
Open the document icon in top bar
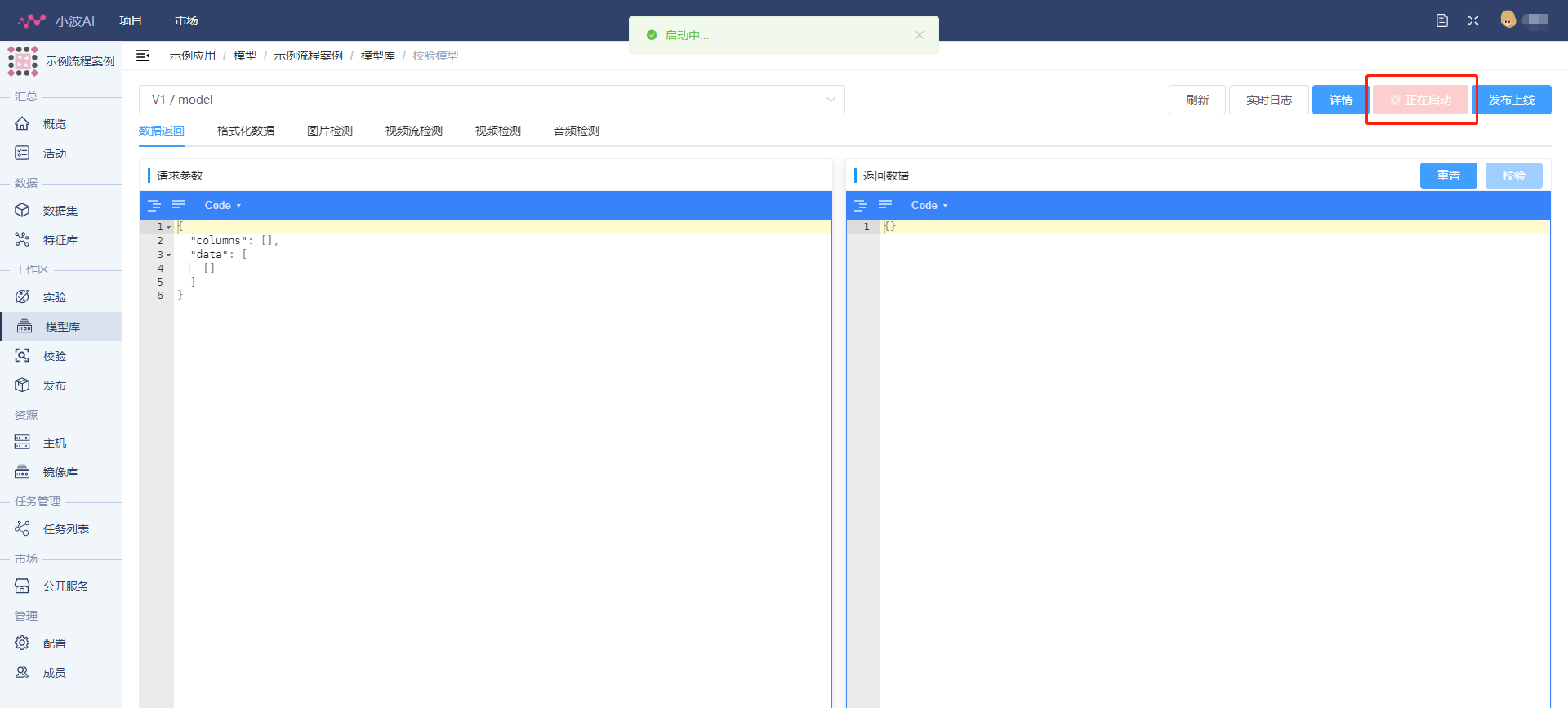(x=1442, y=20)
